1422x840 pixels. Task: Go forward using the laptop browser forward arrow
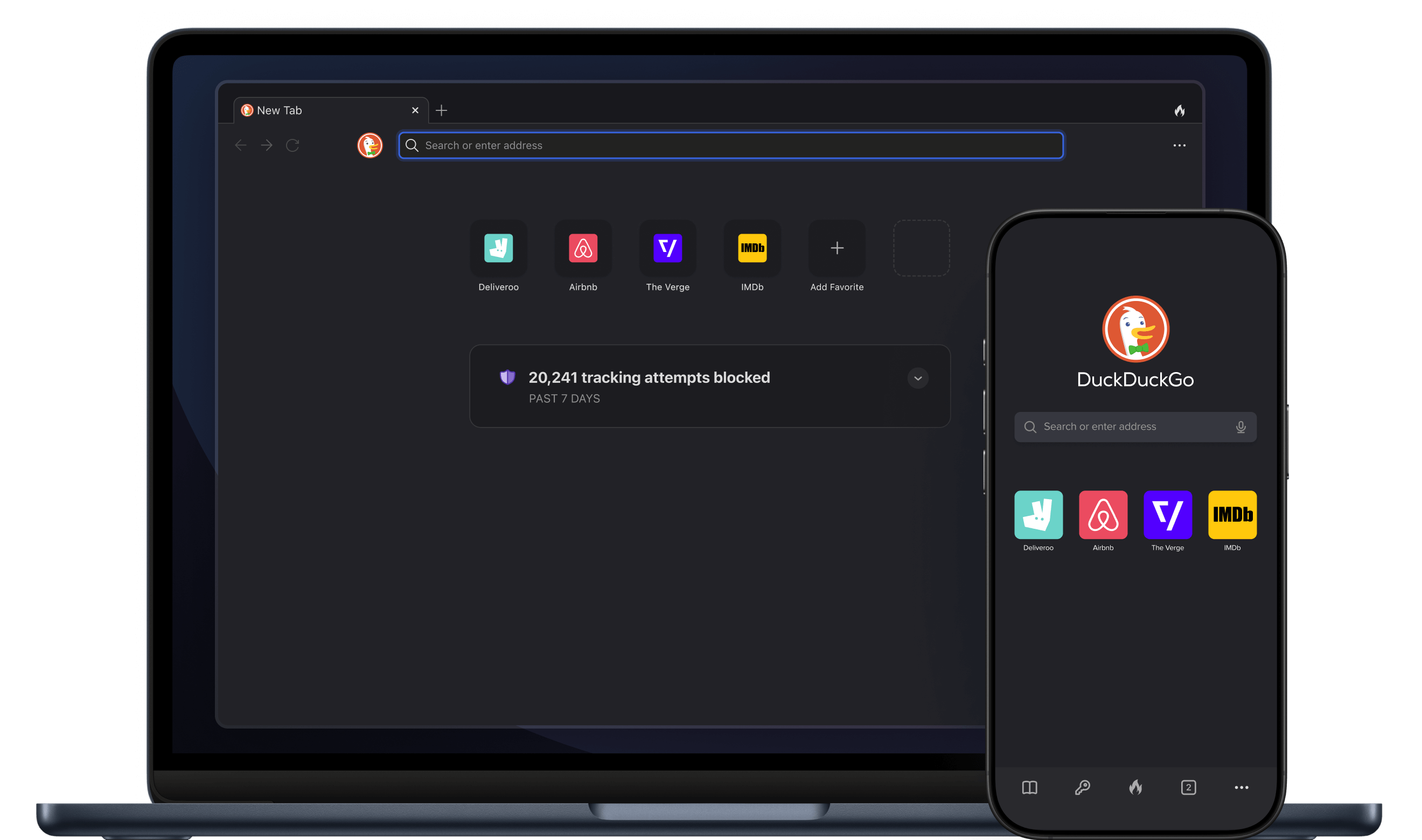point(267,145)
